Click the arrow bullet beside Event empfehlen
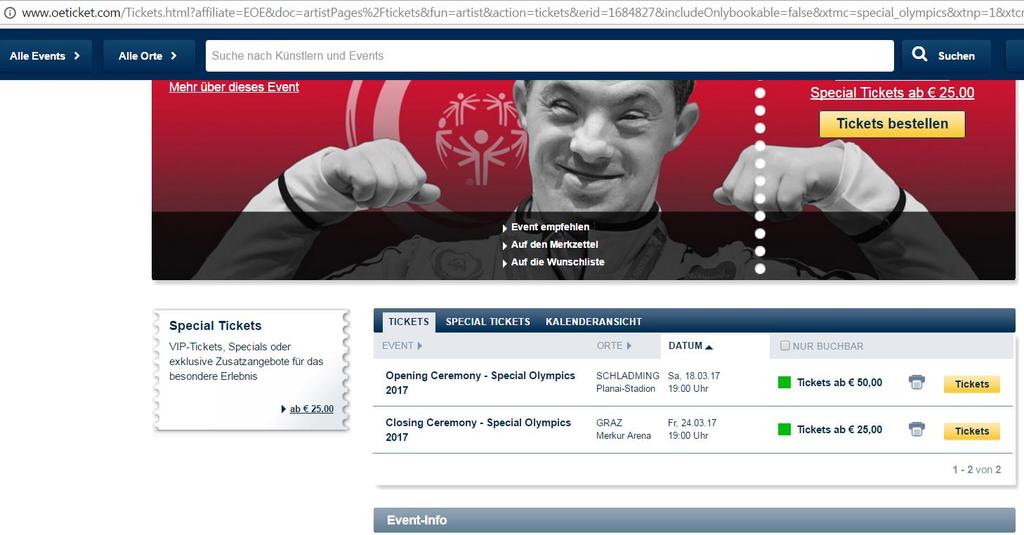This screenshot has width=1024, height=535. coord(505,228)
